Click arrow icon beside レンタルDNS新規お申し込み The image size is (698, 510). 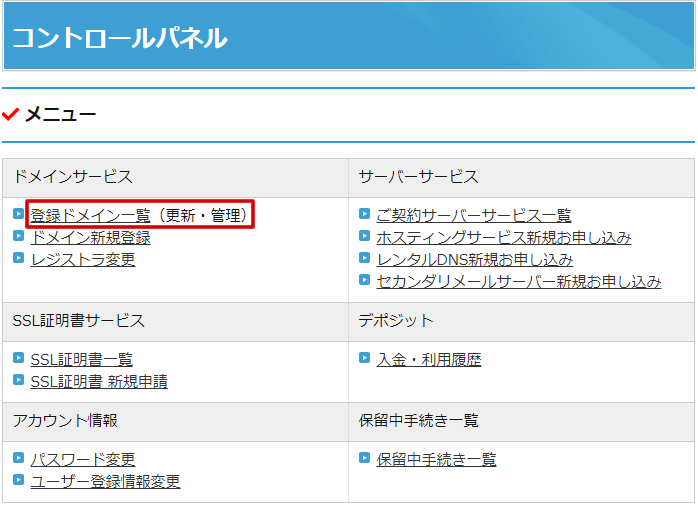click(x=364, y=257)
